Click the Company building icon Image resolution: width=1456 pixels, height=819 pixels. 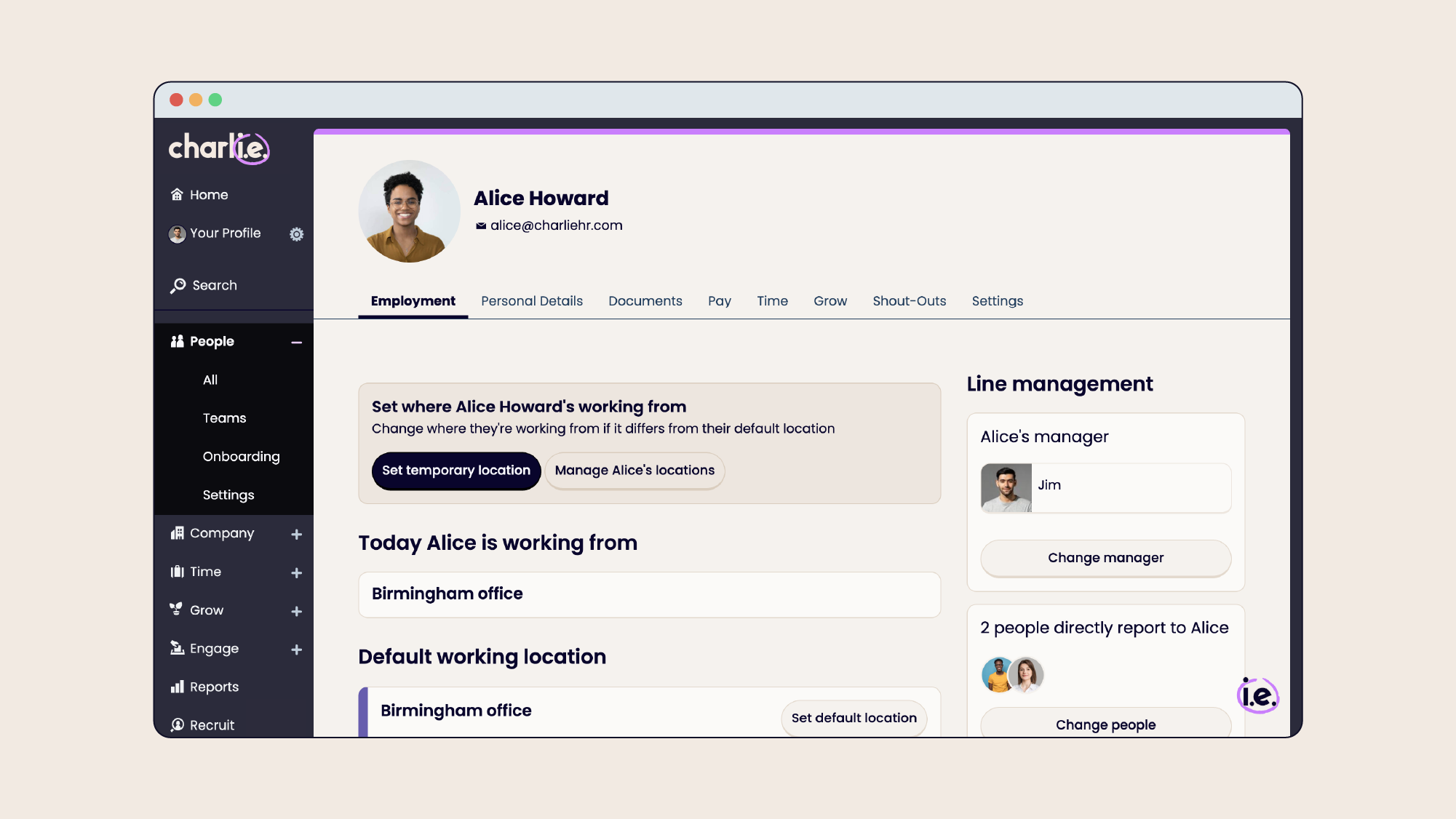(177, 533)
